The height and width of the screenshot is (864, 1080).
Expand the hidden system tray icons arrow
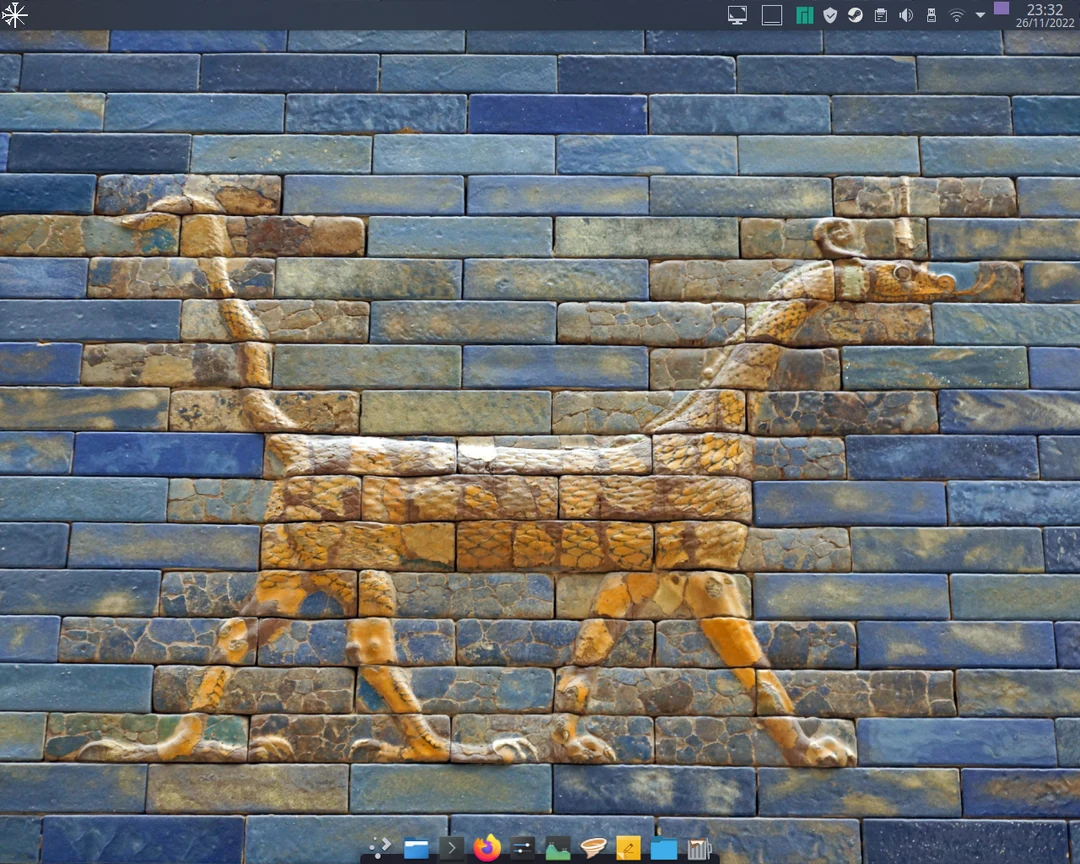980,15
